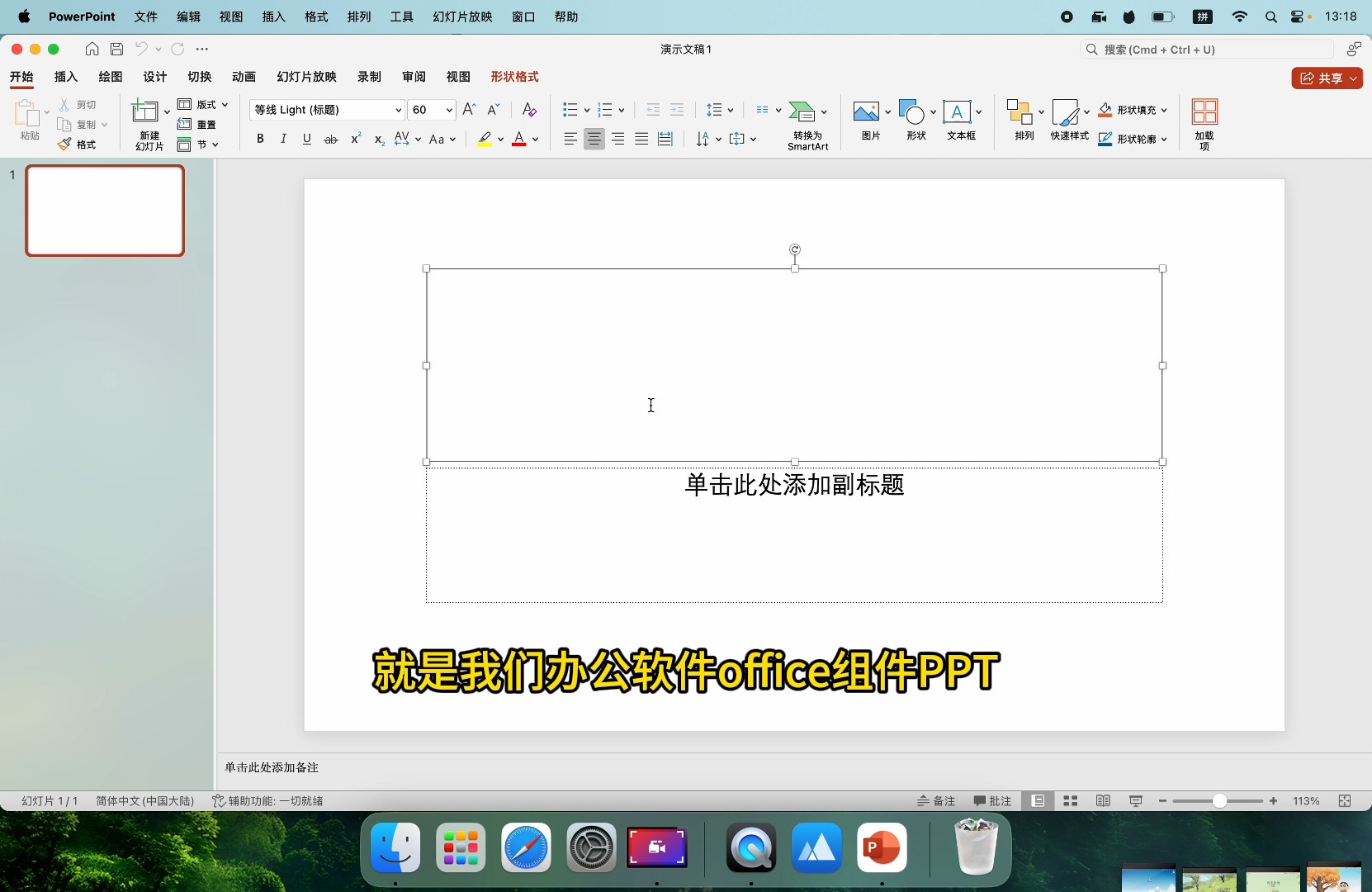Adjust the zoom slider handle
The image size is (1372, 892).
(1219, 800)
